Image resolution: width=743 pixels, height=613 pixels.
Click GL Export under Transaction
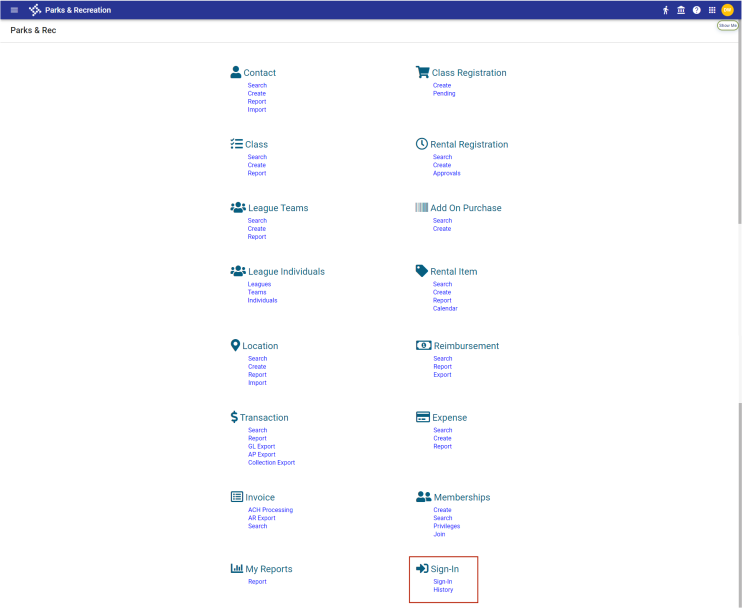[x=261, y=447]
